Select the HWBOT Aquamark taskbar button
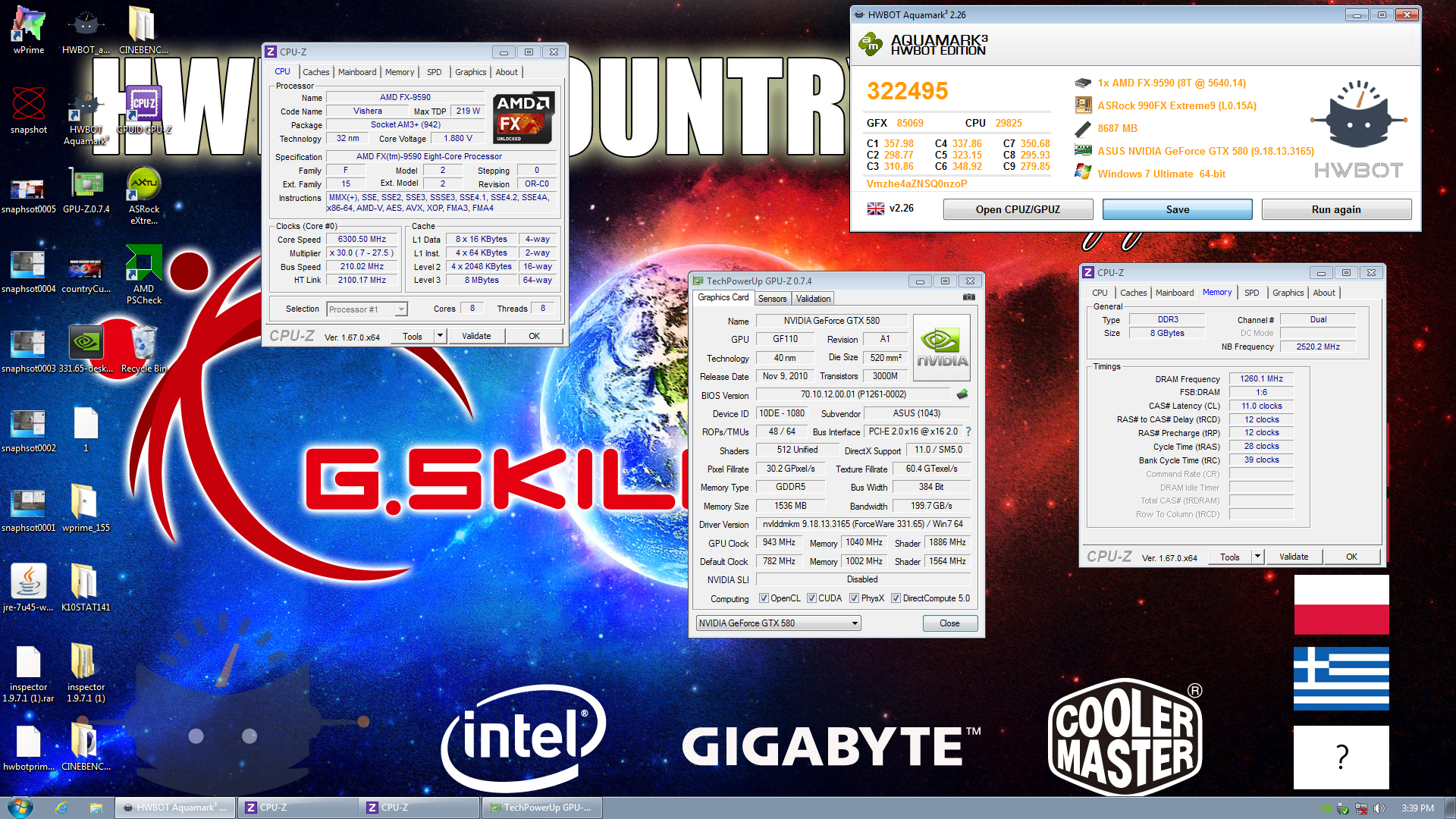 point(174,808)
